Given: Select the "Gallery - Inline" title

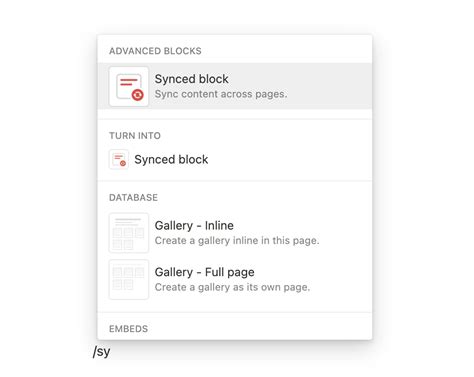Looking at the screenshot, I should coord(194,226).
